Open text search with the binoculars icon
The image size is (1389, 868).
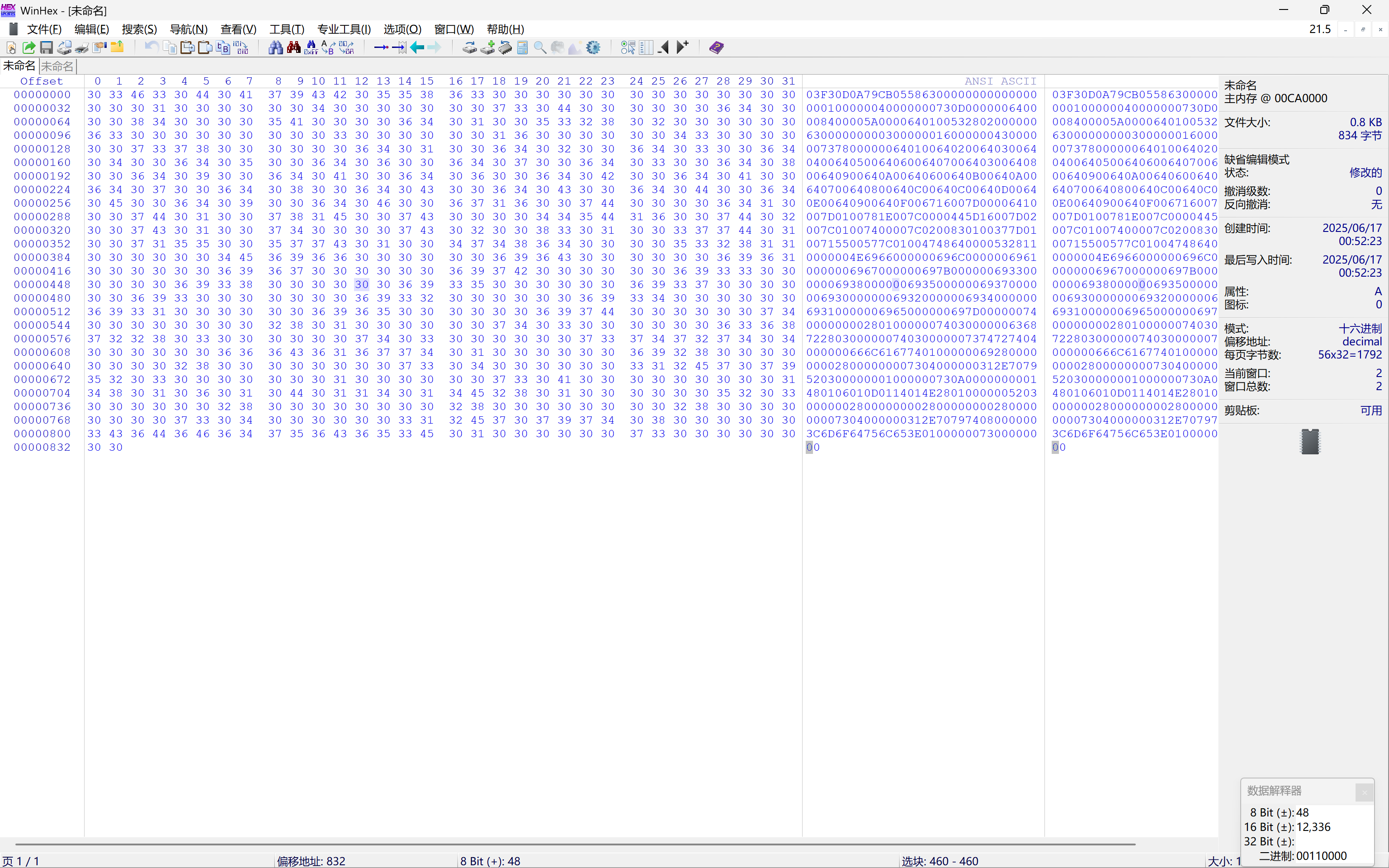[x=275, y=47]
